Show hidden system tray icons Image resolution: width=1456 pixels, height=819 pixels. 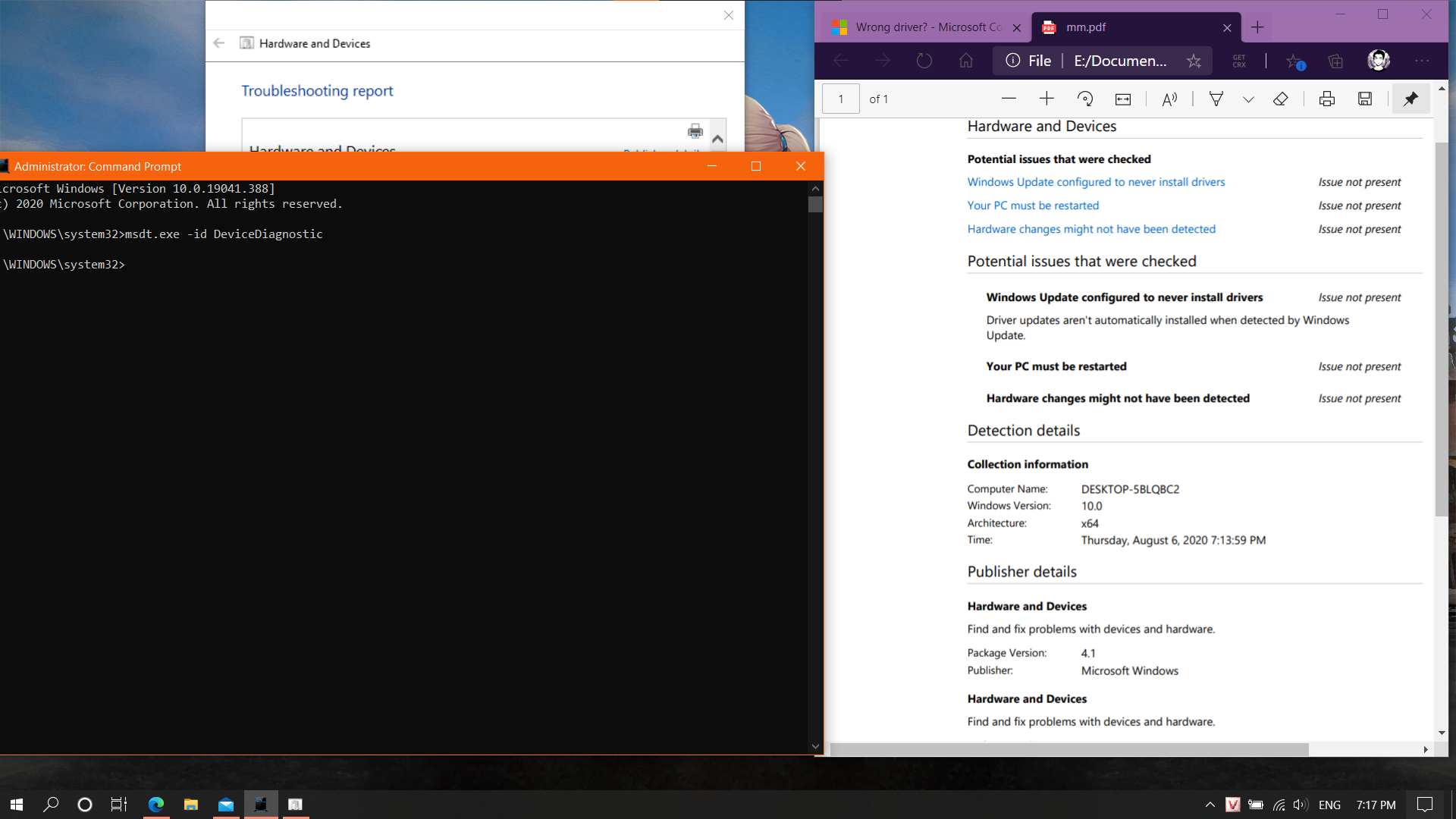coord(1210,805)
